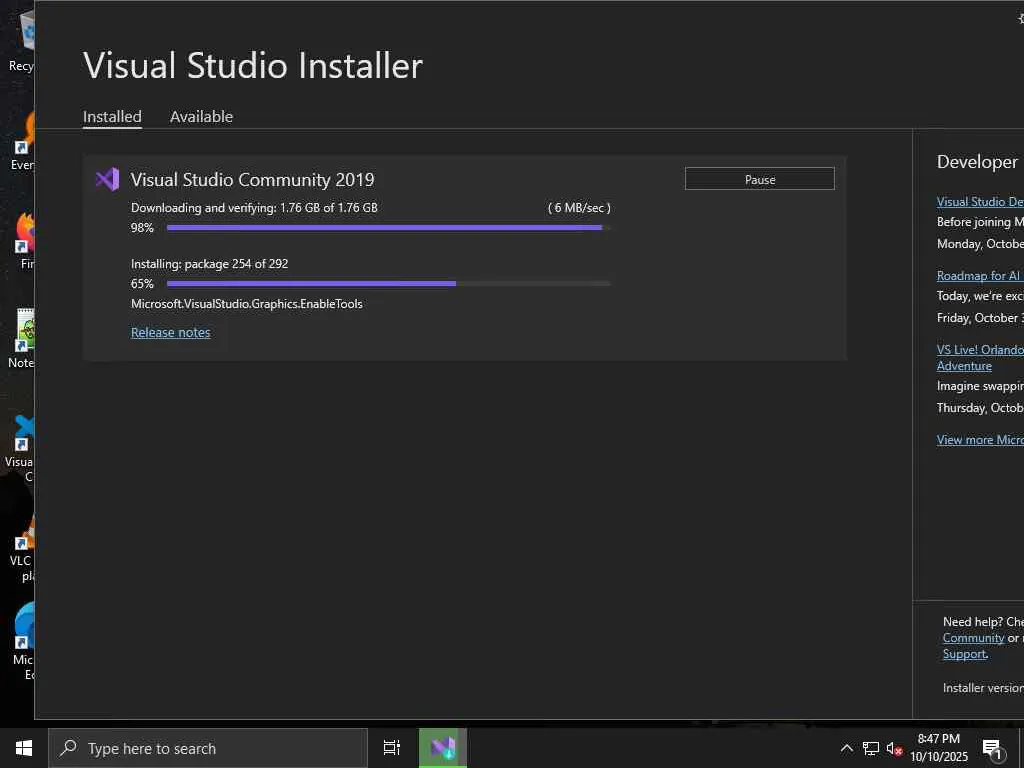
Task: Select the 98% download percentage
Action: tap(142, 228)
